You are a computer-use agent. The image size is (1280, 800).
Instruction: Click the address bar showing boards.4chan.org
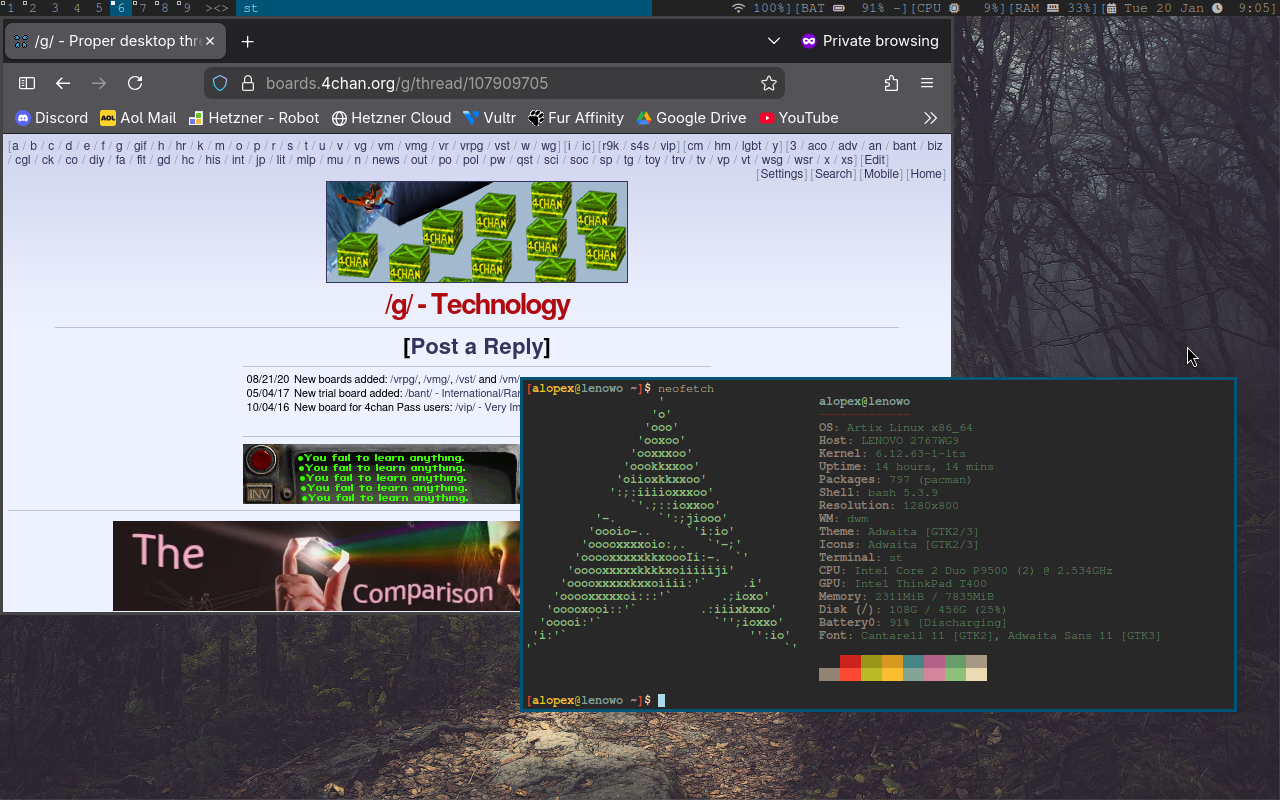point(494,84)
